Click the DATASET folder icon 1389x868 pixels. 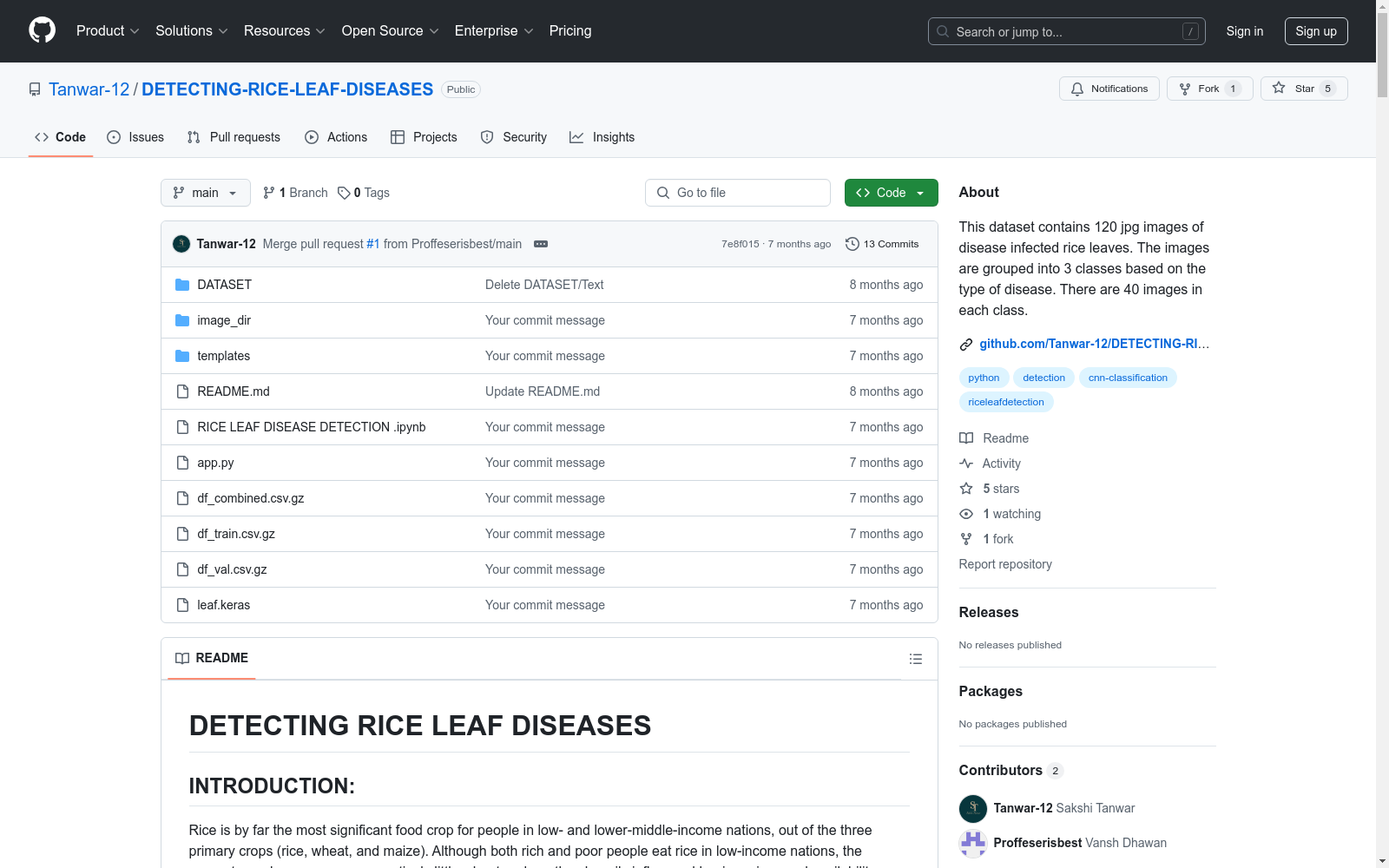pyautogui.click(x=182, y=285)
